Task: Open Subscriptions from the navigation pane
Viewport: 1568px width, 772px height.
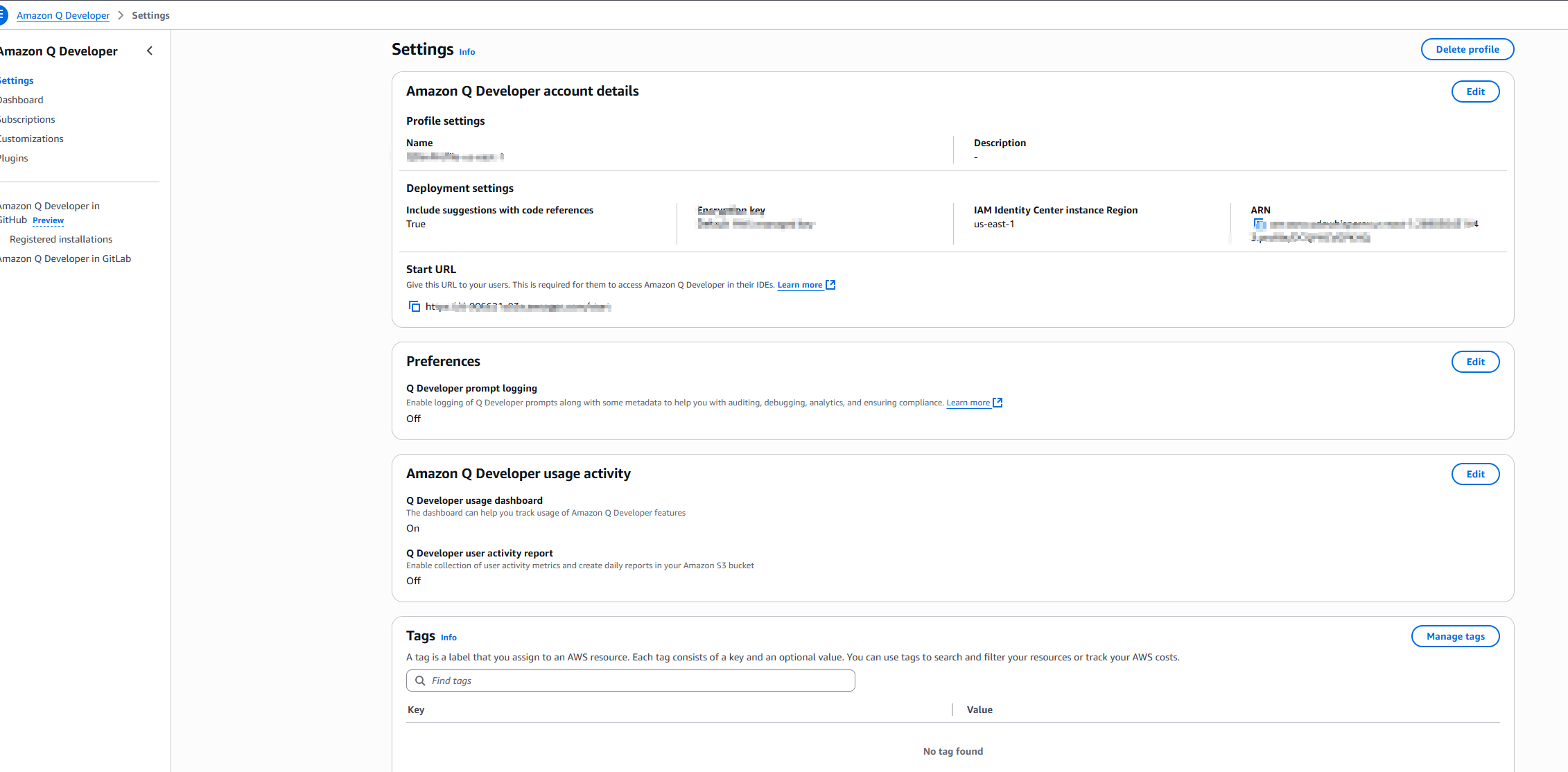Action: click(x=27, y=119)
